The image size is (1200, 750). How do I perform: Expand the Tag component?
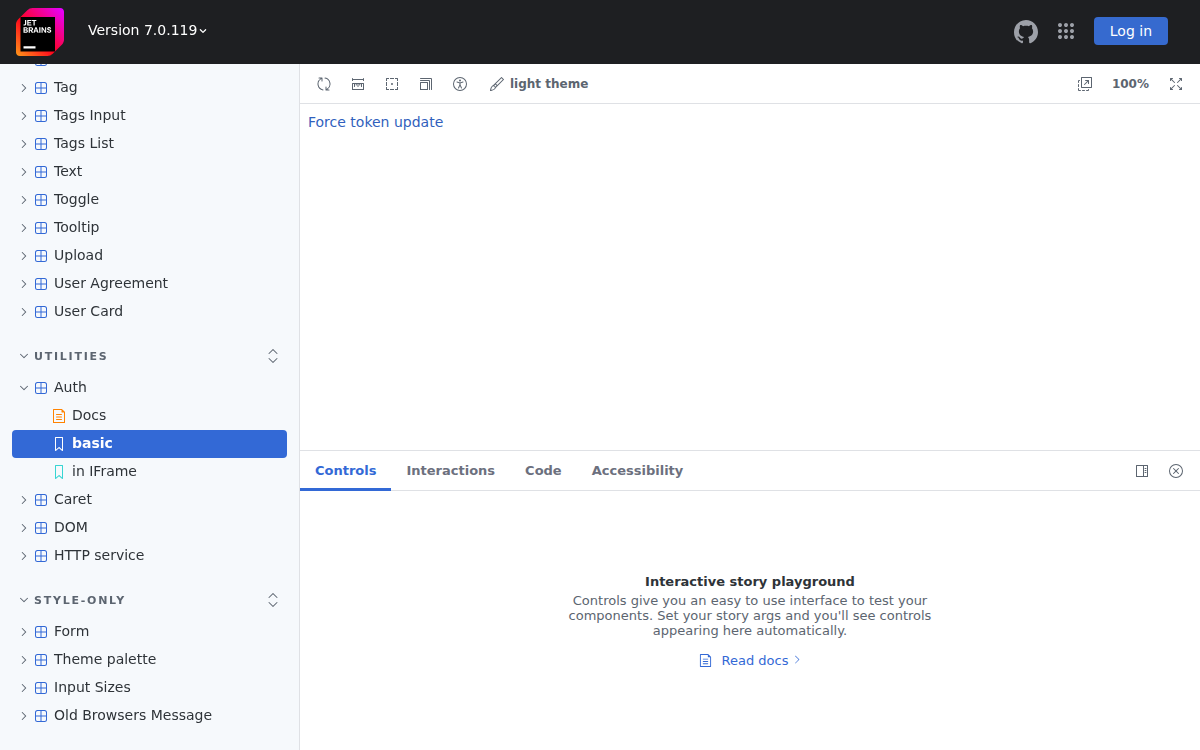150,87
